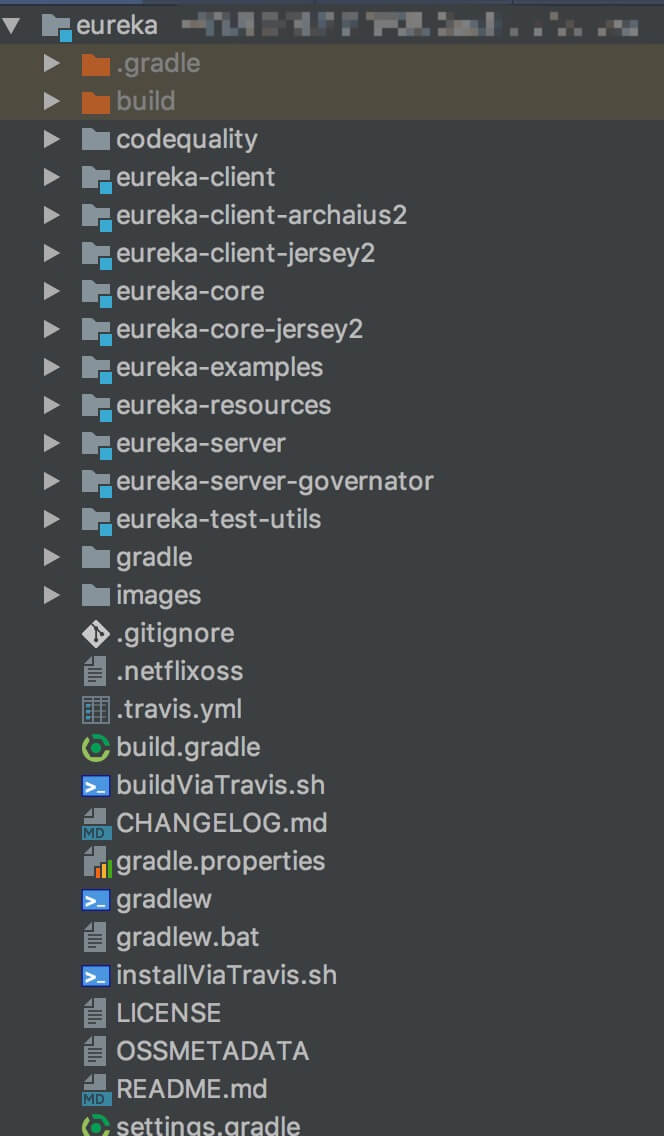The width and height of the screenshot is (664, 1136).
Task: Click the eureka-client module icon
Action: tap(96, 179)
